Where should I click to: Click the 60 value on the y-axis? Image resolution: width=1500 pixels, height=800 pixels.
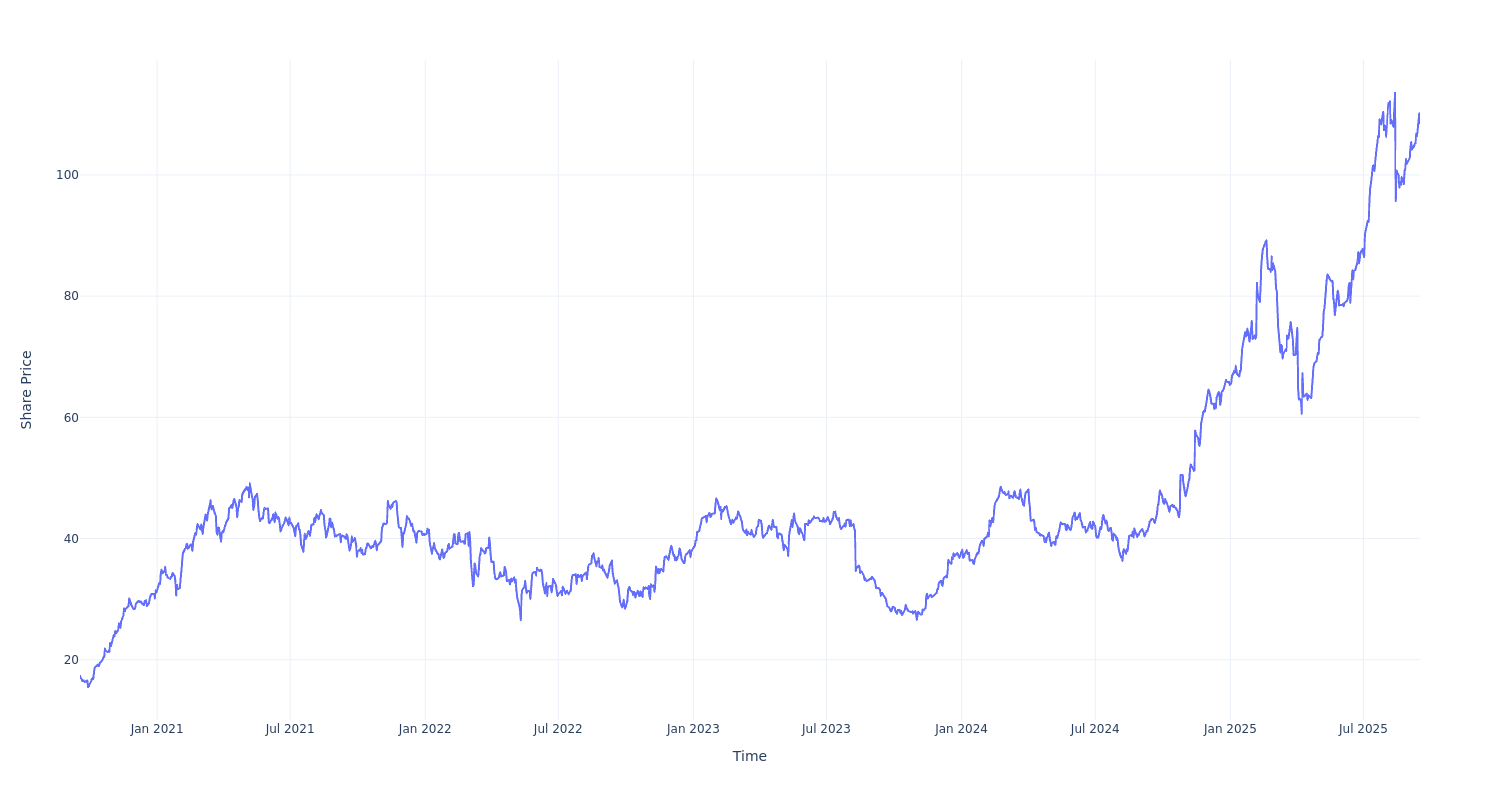click(x=71, y=417)
